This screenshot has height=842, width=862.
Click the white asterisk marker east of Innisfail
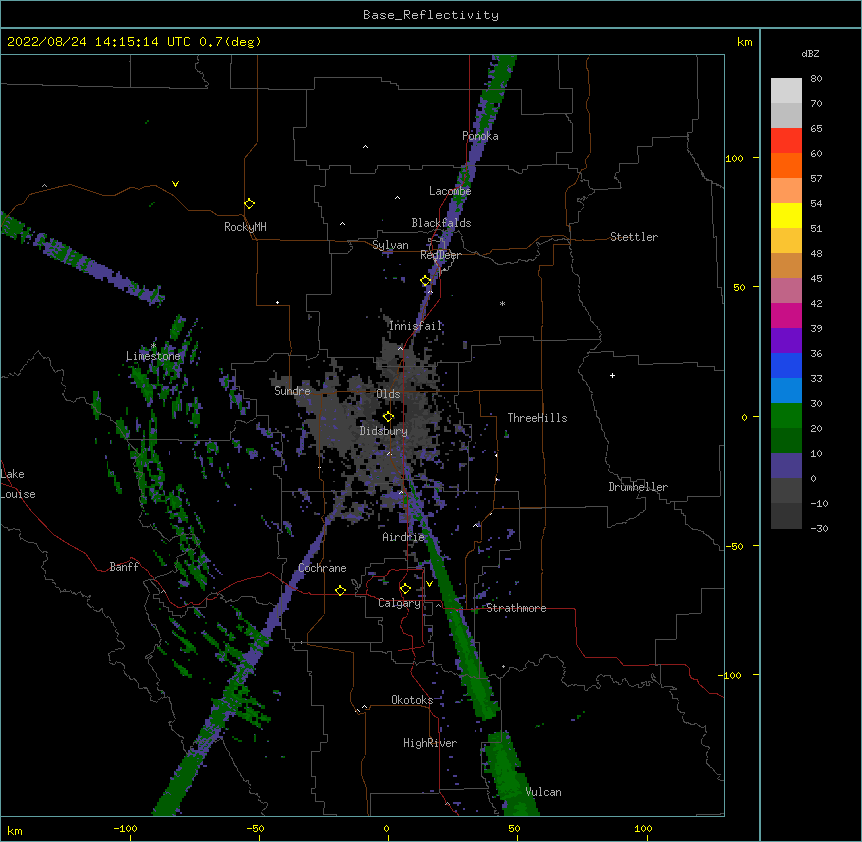tap(502, 303)
